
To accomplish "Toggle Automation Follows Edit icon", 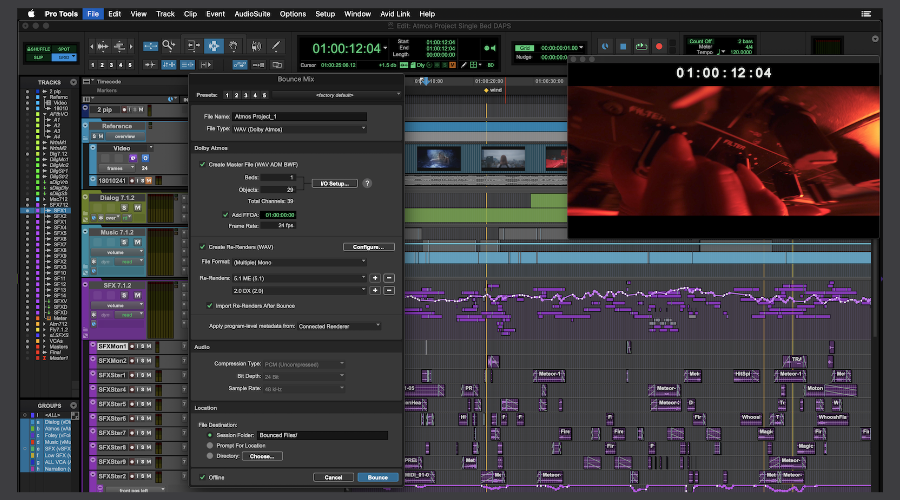I will pyautogui.click(x=239, y=65).
